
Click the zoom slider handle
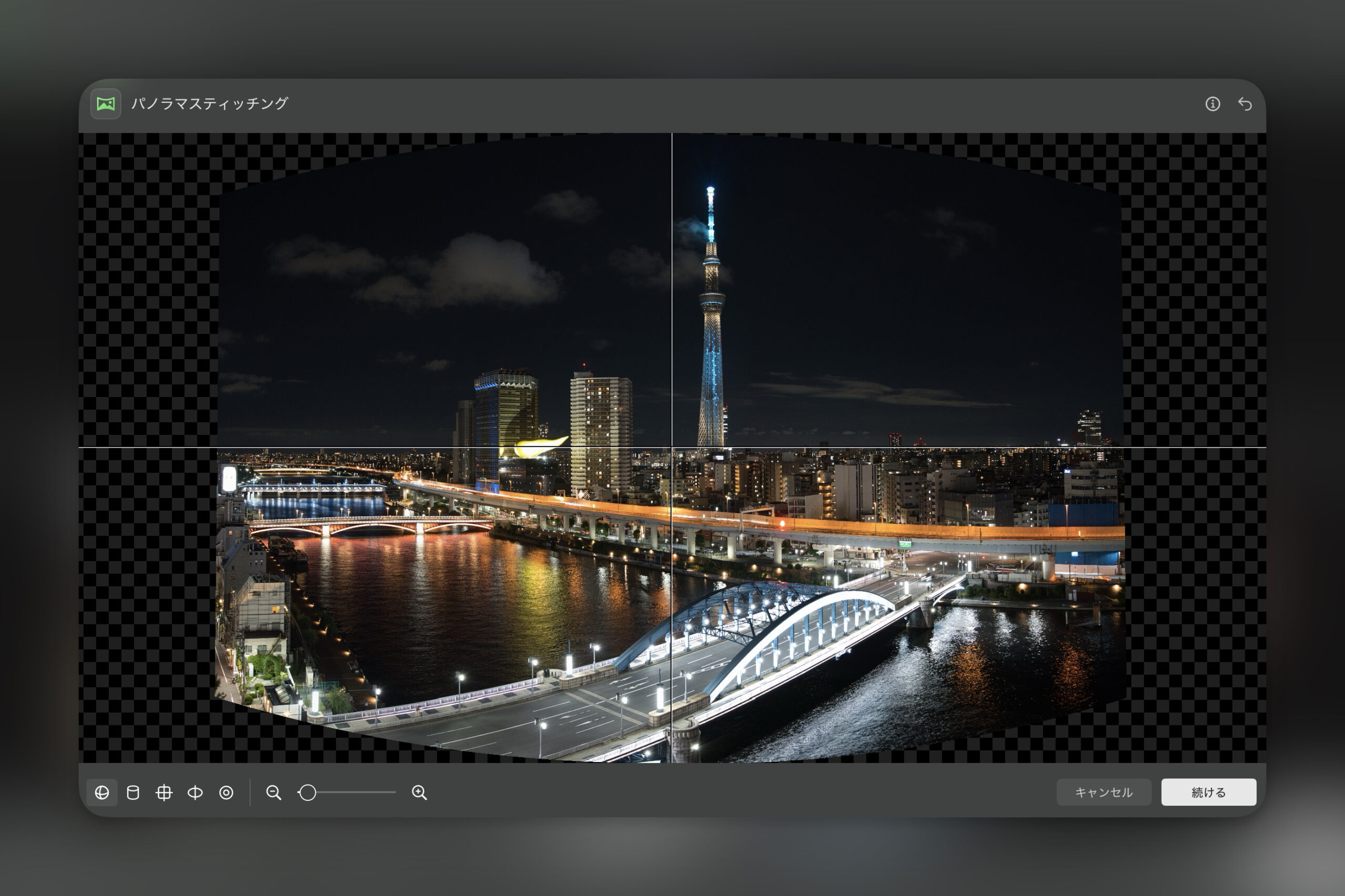click(307, 793)
